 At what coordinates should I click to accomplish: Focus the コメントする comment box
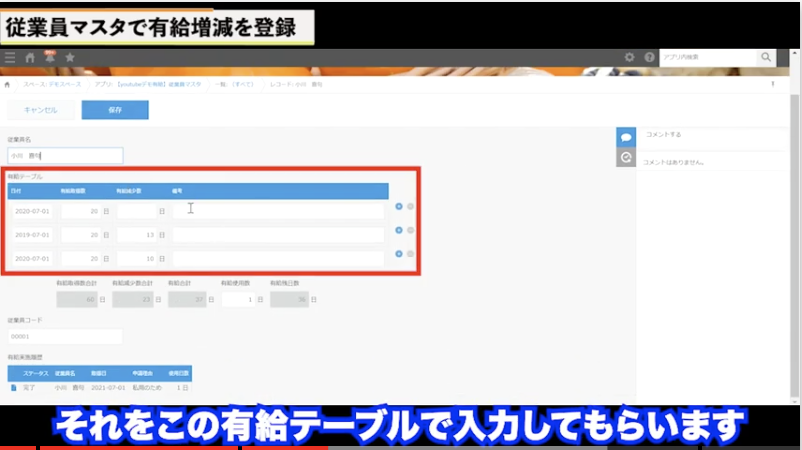pos(710,134)
